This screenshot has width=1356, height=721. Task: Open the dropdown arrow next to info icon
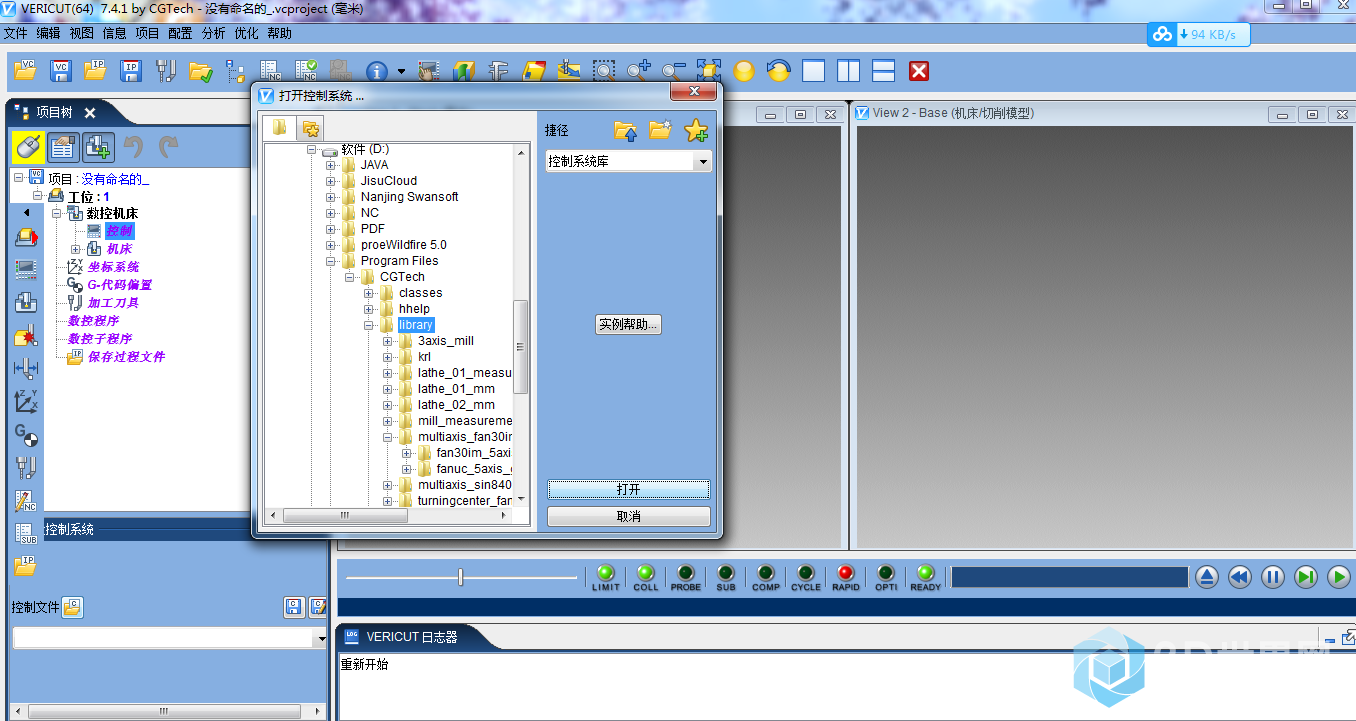click(x=401, y=72)
